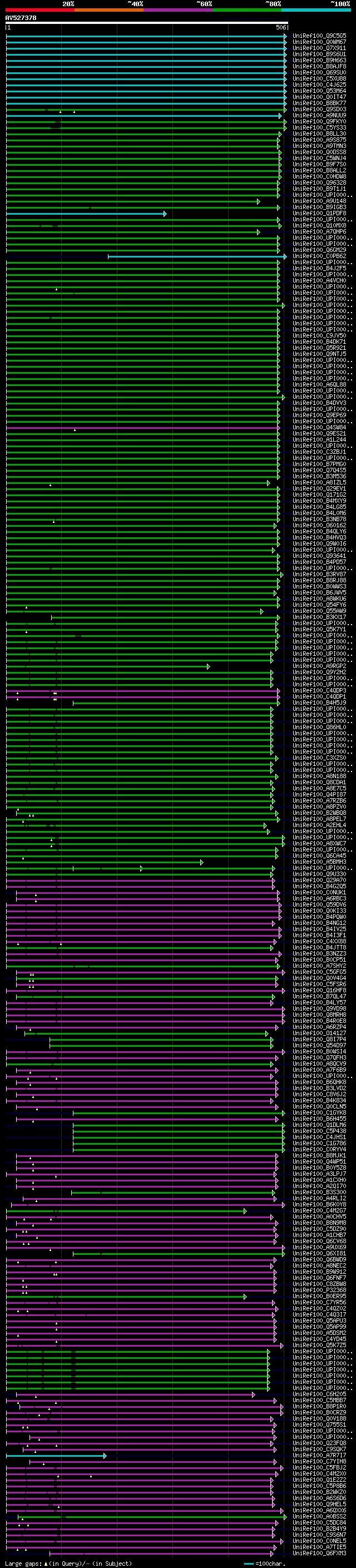Click arrowhead ending UniRef100_A9RGP2 alignment
This screenshot has width=356, height=1568.
pos(208,666)
